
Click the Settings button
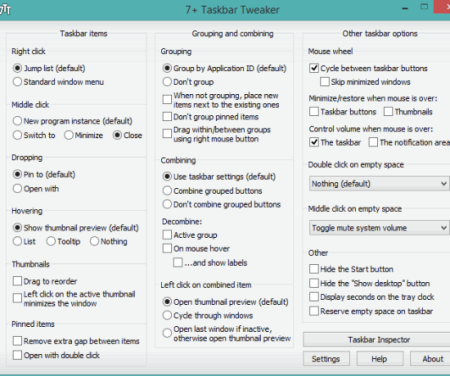point(326,359)
